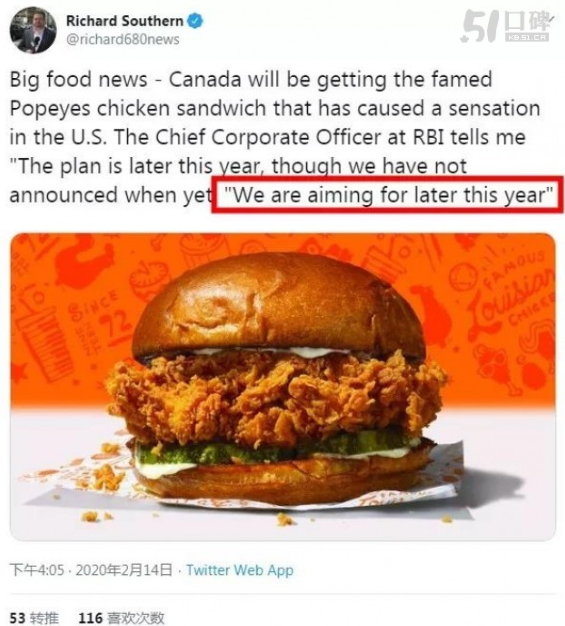Open the @richard680news handle
This screenshot has height=626, width=565.
[x=123, y=39]
